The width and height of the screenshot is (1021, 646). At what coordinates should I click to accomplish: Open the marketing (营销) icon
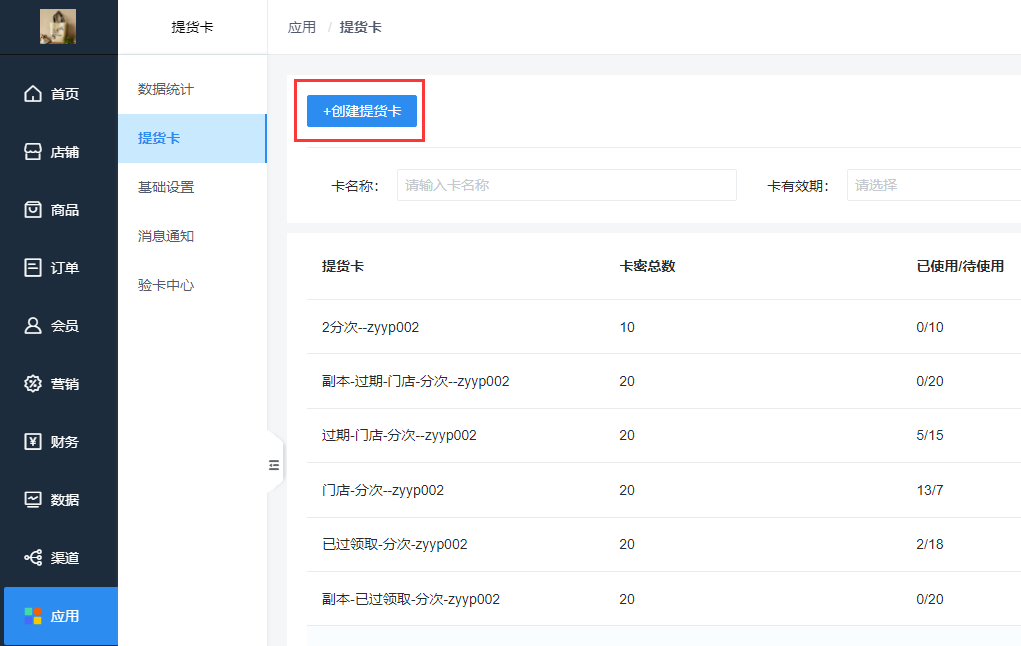coord(33,384)
